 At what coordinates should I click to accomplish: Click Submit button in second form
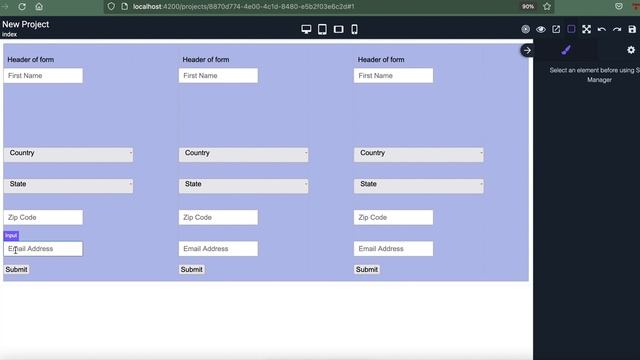coord(191,269)
